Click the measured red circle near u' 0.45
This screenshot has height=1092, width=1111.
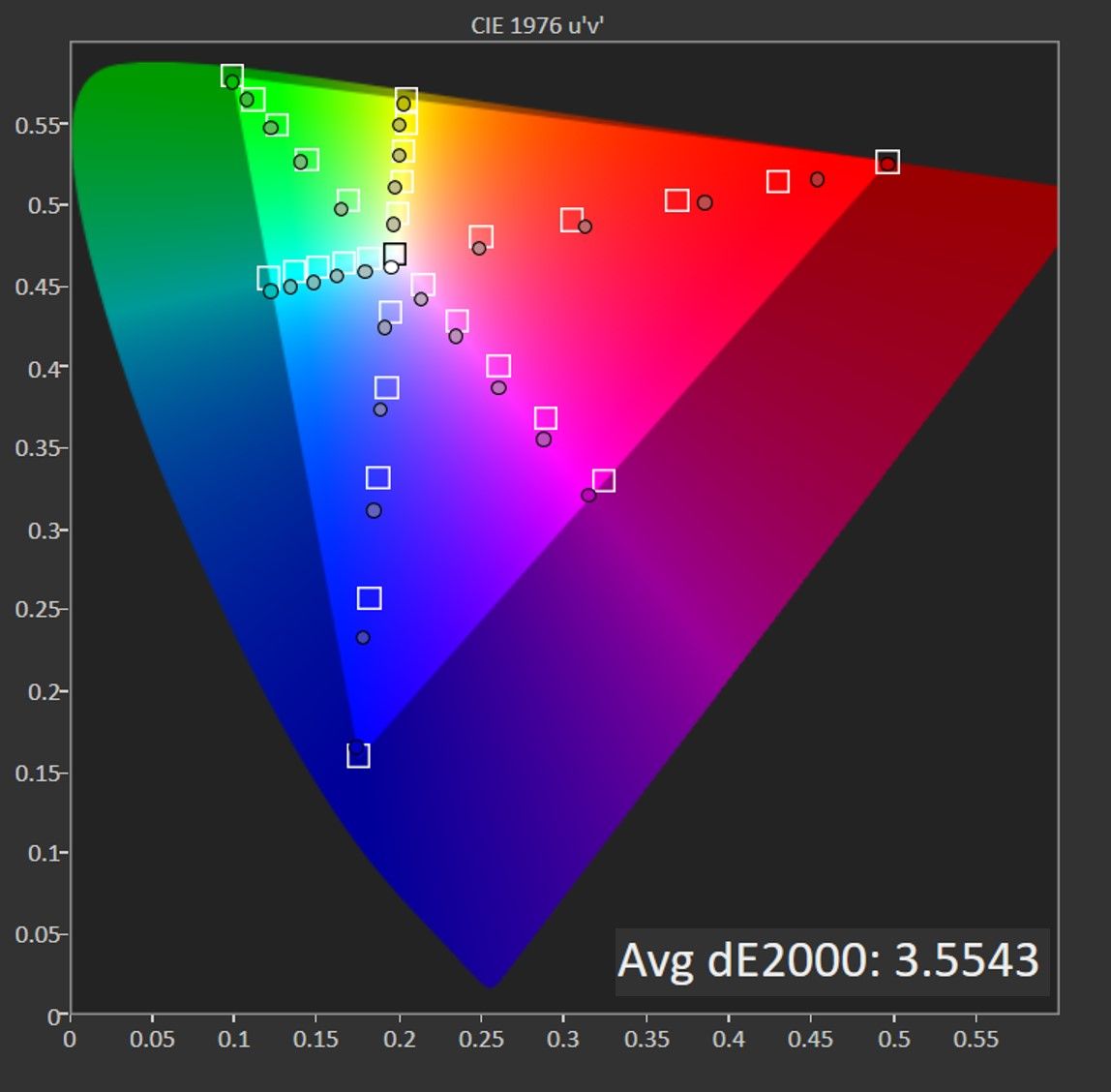[x=817, y=179]
